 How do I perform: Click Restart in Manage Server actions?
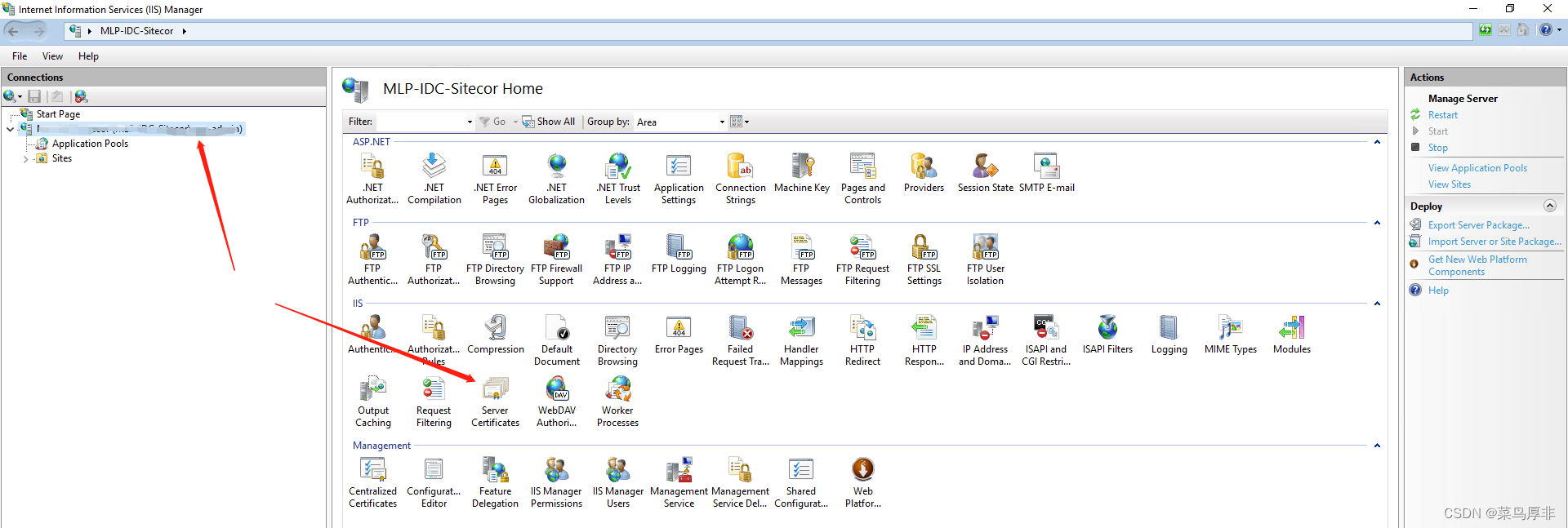click(x=1442, y=115)
